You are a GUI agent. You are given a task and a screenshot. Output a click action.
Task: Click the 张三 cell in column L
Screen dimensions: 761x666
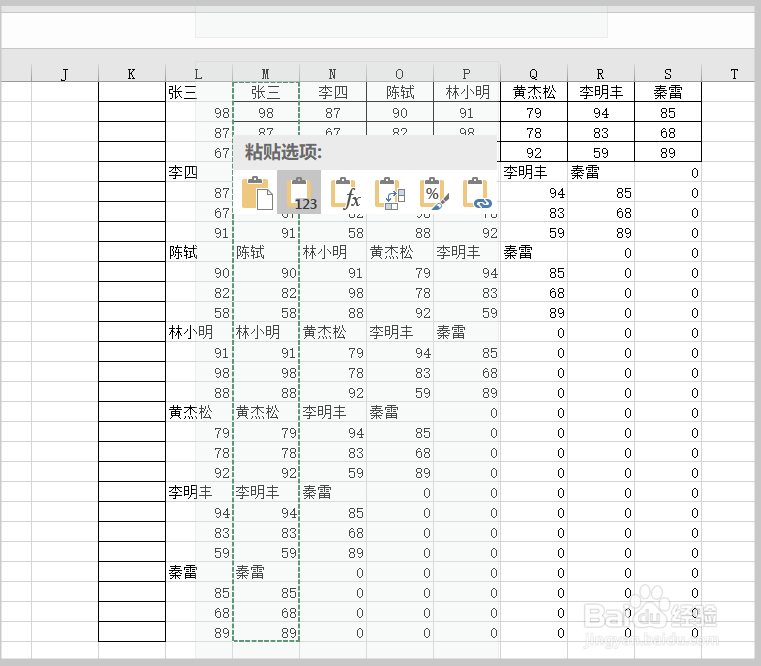pyautogui.click(x=199, y=92)
